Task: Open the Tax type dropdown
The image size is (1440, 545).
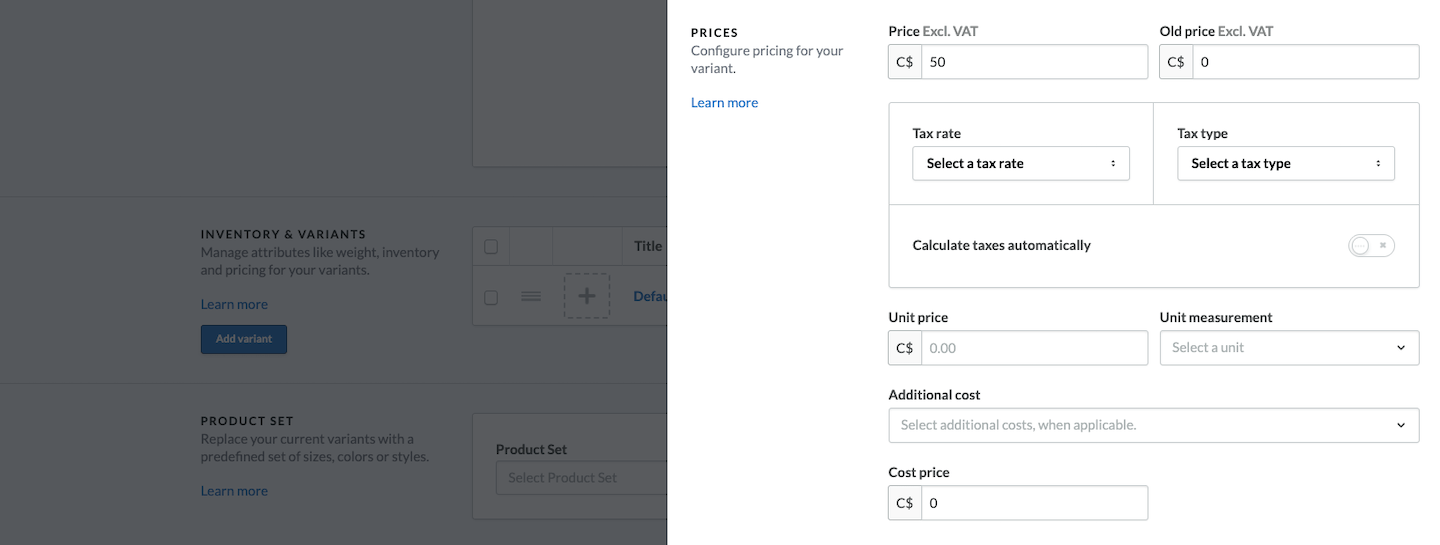Action: (x=1285, y=163)
